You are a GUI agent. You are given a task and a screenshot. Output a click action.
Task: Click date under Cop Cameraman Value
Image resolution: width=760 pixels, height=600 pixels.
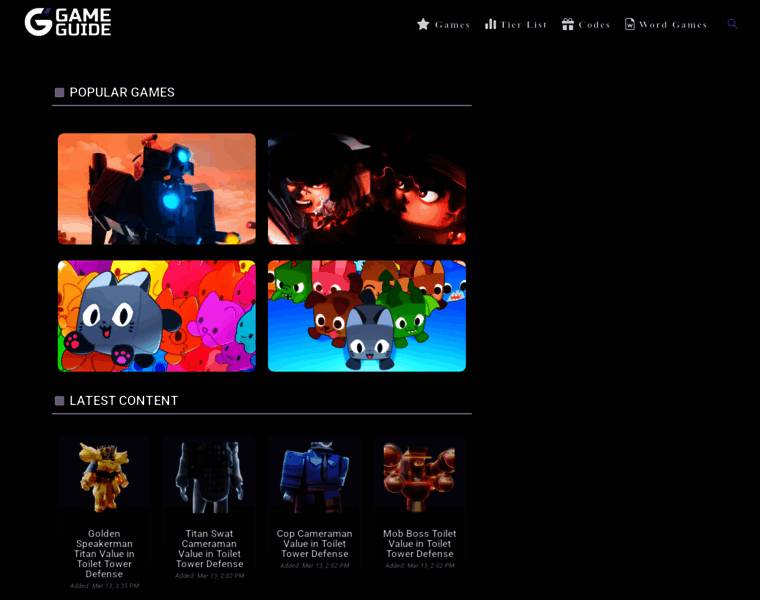pos(315,566)
